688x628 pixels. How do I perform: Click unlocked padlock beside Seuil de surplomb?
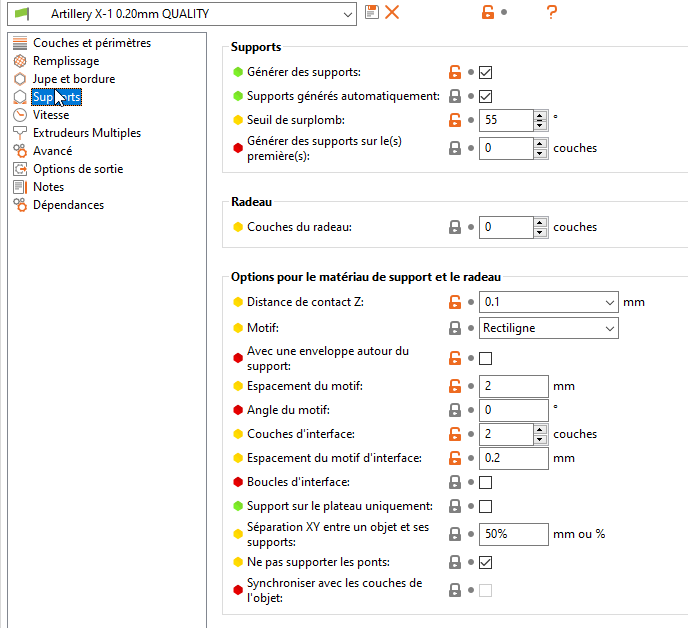(x=455, y=120)
